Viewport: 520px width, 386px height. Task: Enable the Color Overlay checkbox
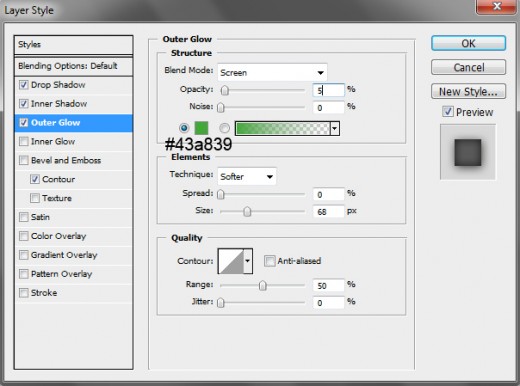(24, 236)
